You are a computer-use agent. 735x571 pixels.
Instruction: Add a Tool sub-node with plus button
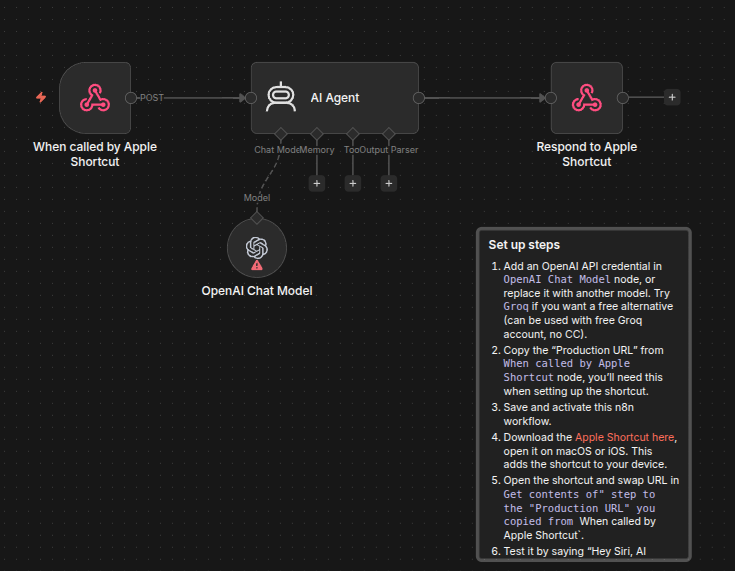tap(353, 183)
